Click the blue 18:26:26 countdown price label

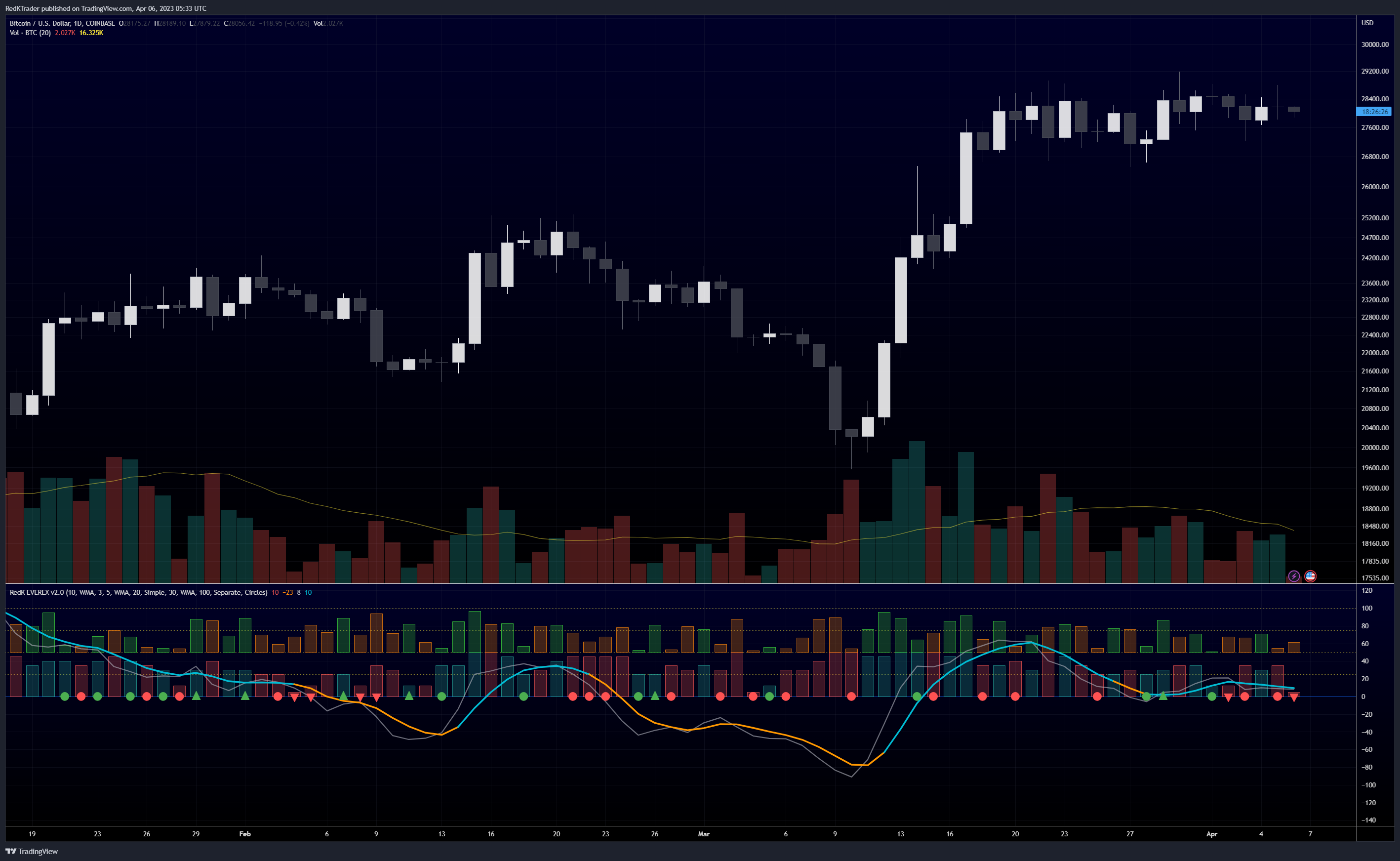click(1374, 112)
